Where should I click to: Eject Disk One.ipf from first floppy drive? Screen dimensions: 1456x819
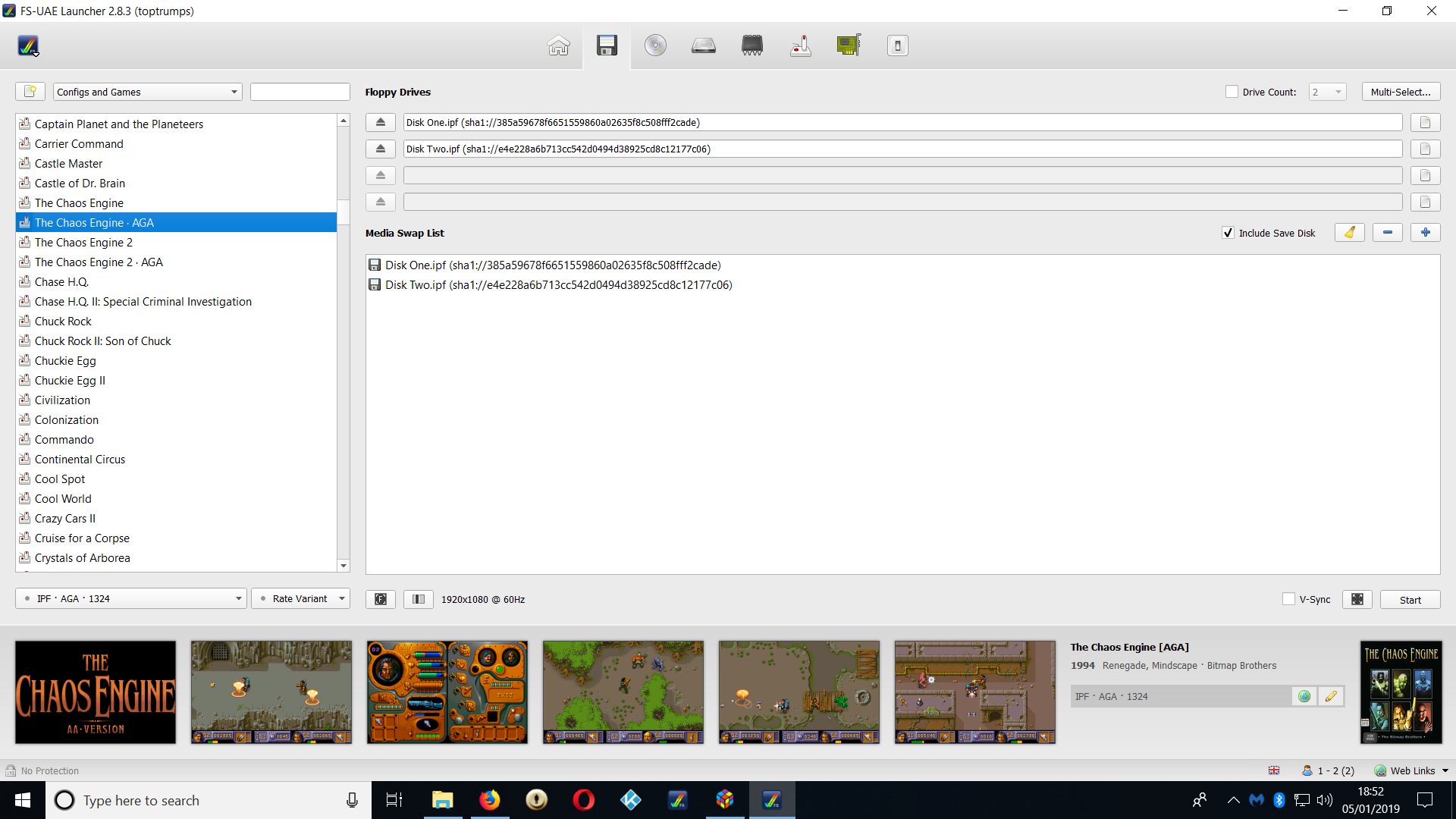point(381,122)
